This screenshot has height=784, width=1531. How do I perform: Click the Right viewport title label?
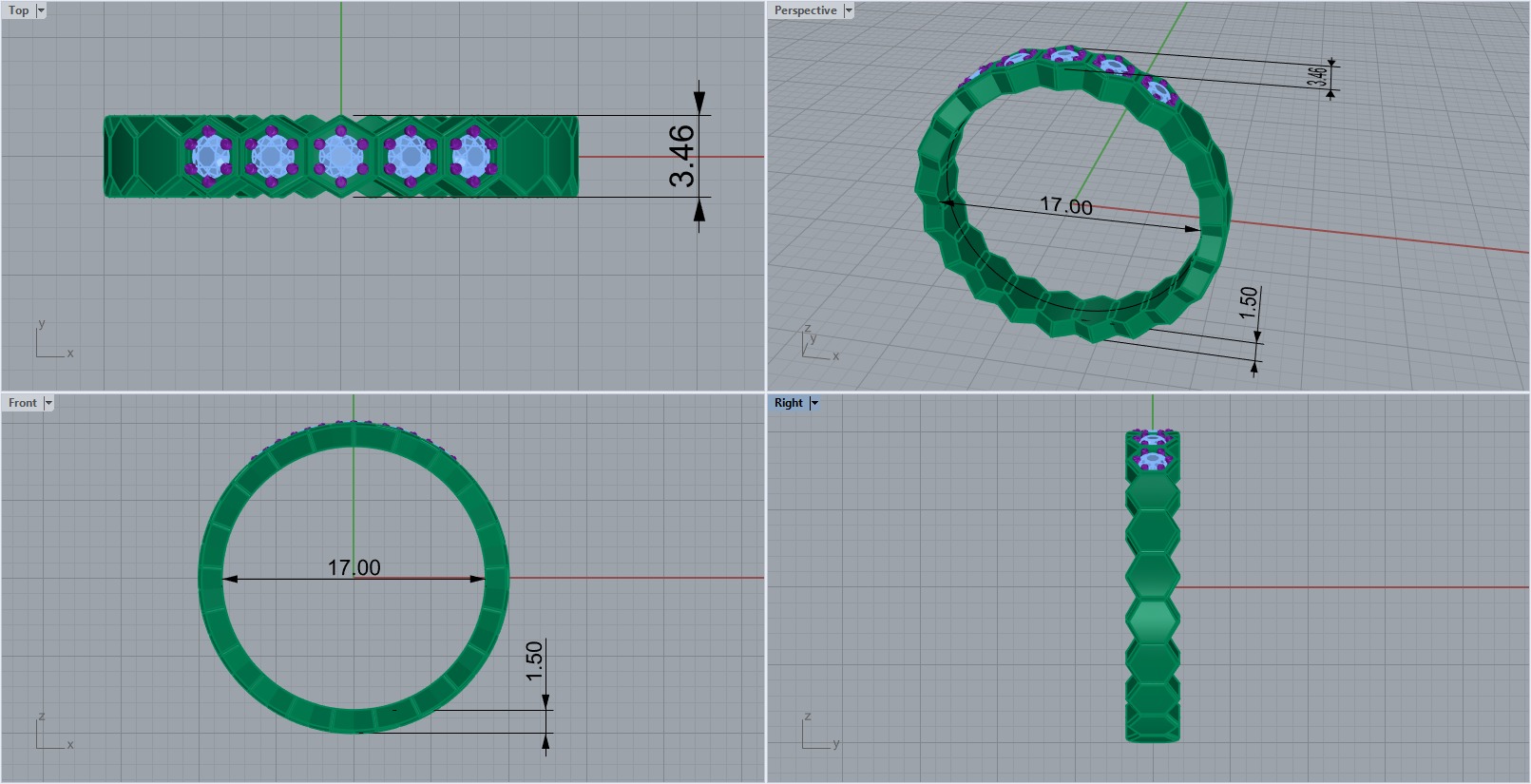789,403
